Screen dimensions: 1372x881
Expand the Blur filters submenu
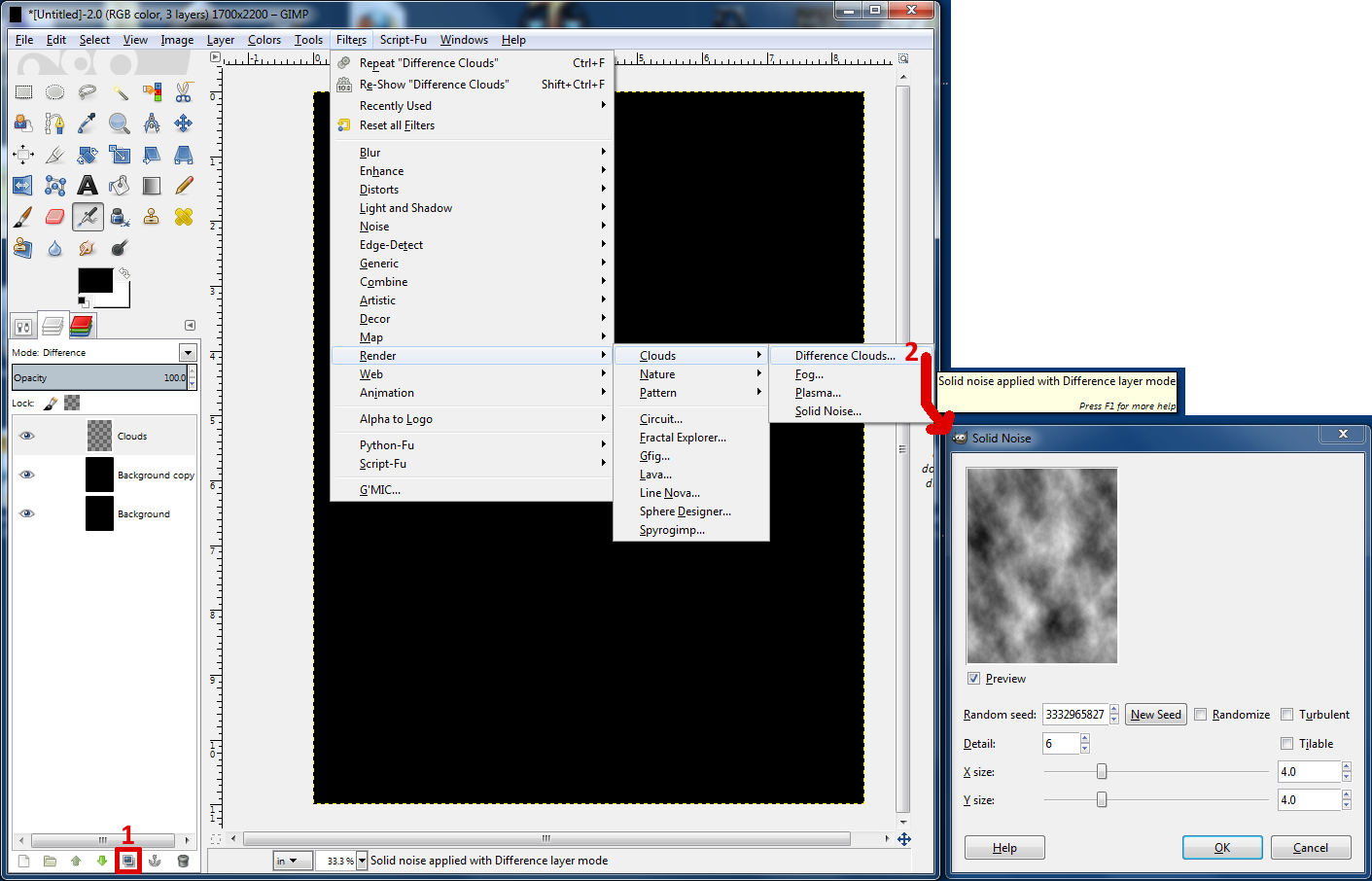pos(473,153)
